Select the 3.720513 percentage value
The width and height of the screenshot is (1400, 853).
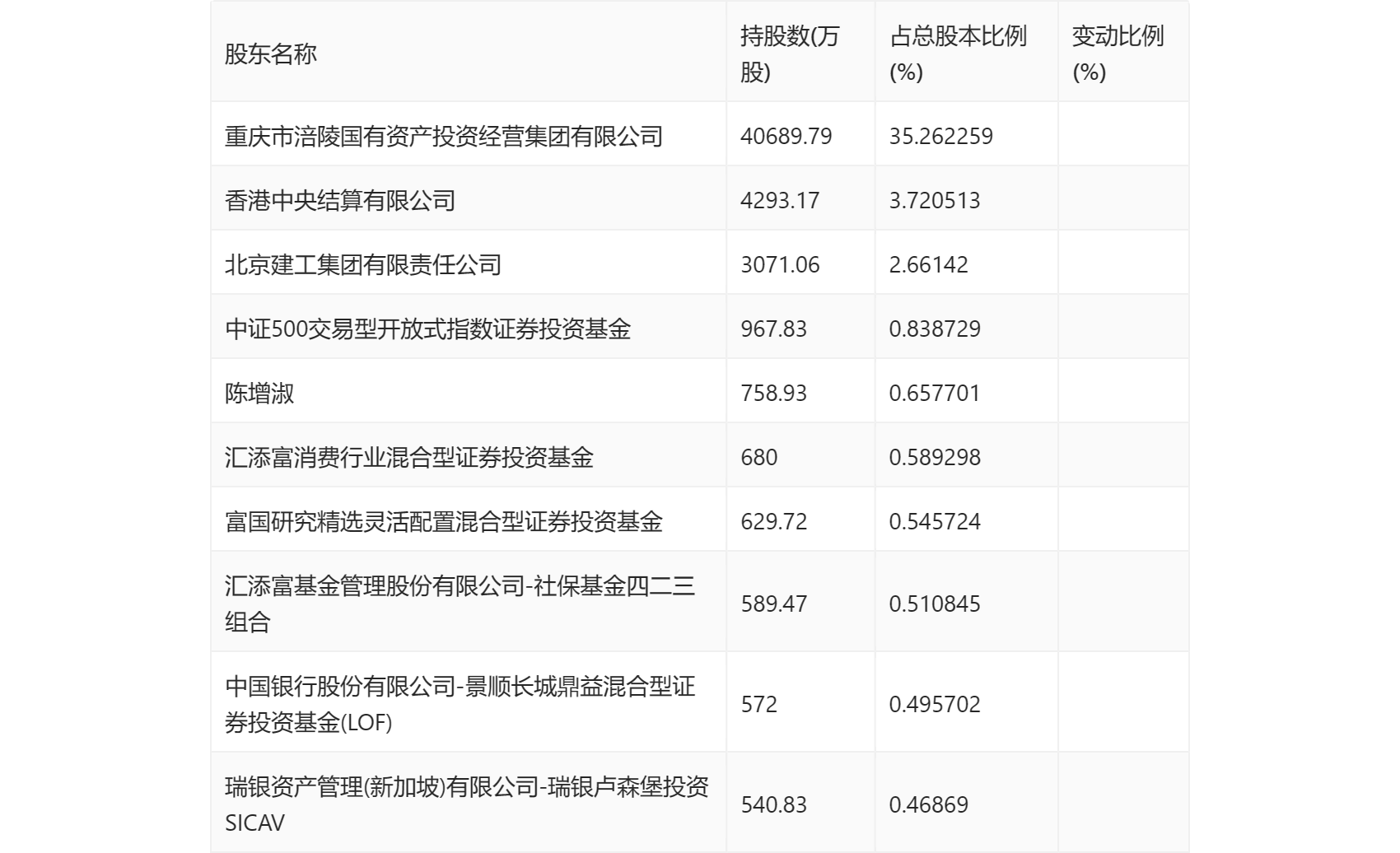pos(935,200)
